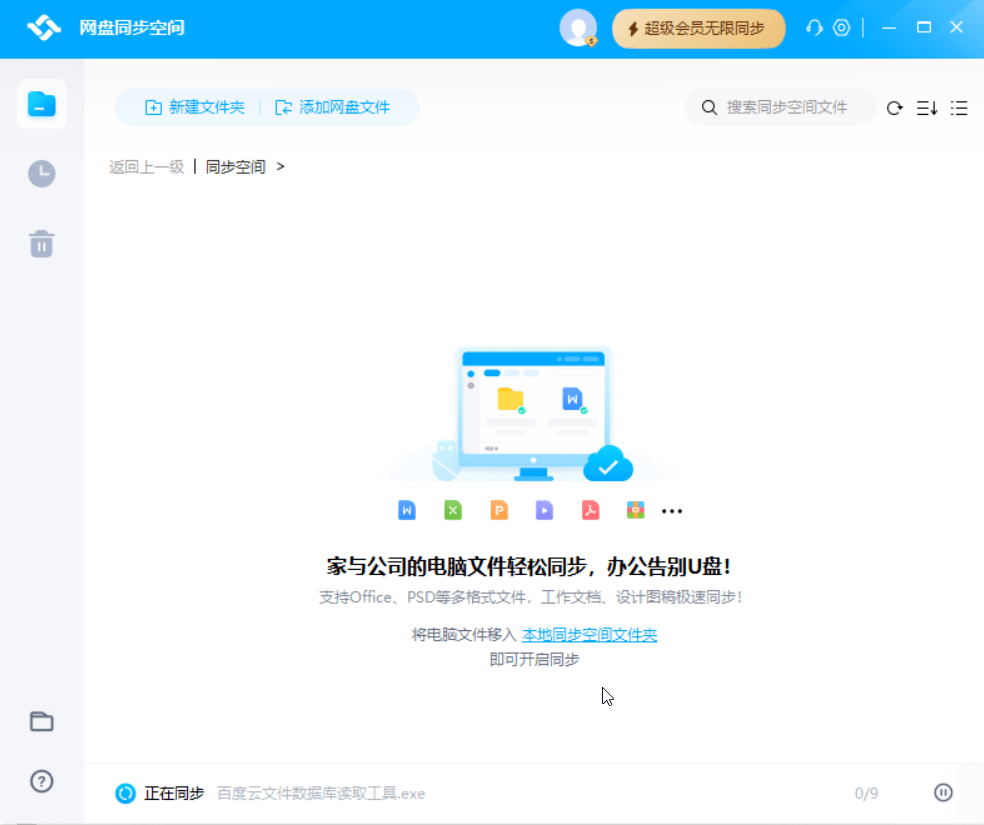Open the sync history clock icon
The width and height of the screenshot is (984, 825).
point(41,174)
